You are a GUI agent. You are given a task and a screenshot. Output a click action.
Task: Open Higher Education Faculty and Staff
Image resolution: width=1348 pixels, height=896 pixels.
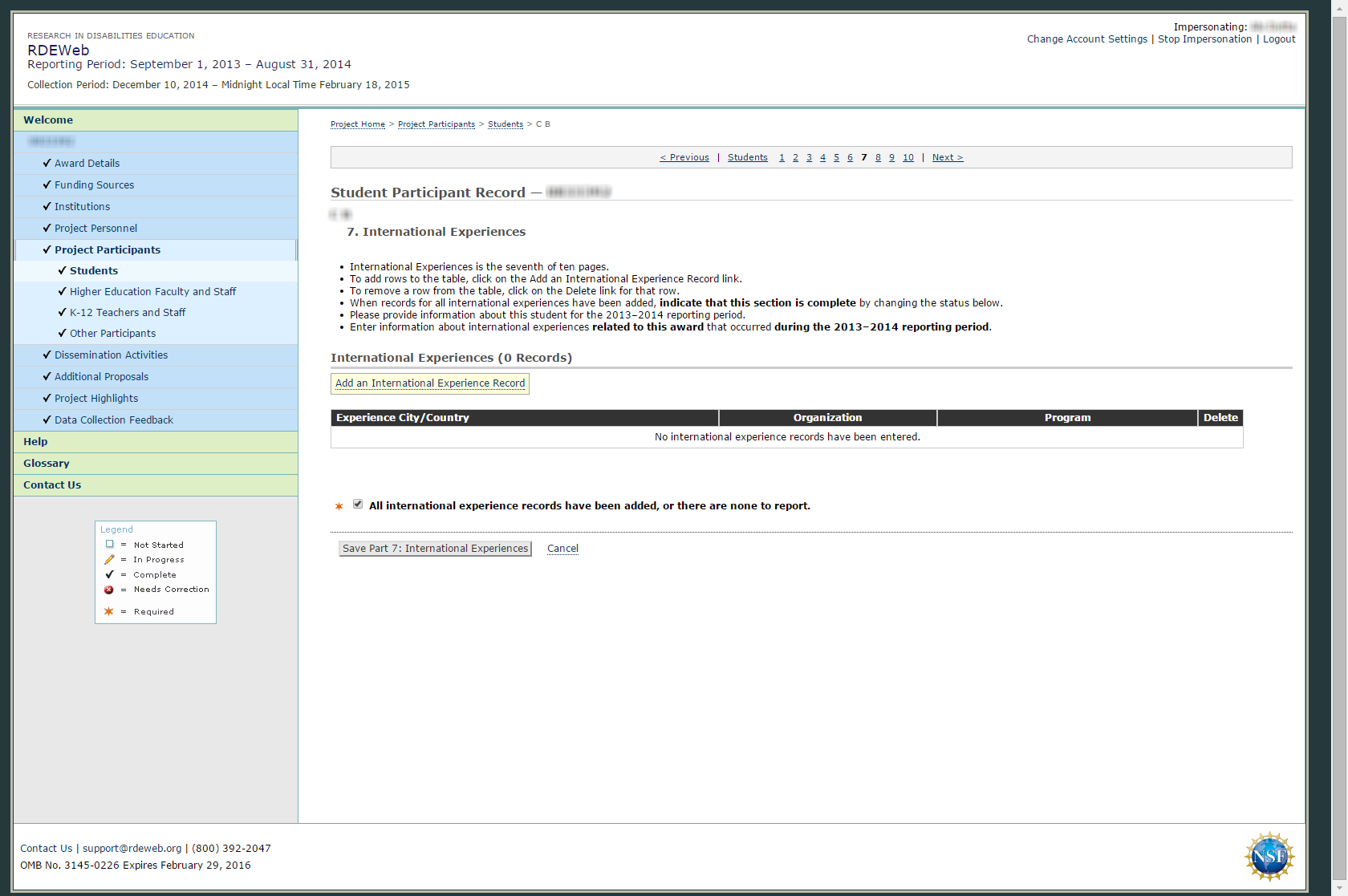coord(152,292)
